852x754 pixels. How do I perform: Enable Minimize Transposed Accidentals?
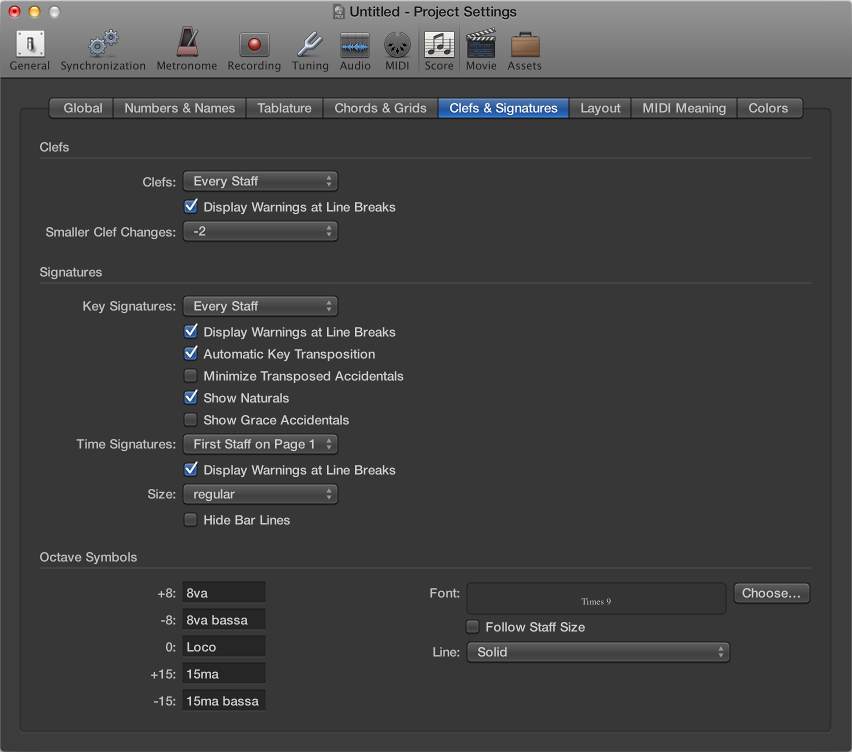[191, 376]
